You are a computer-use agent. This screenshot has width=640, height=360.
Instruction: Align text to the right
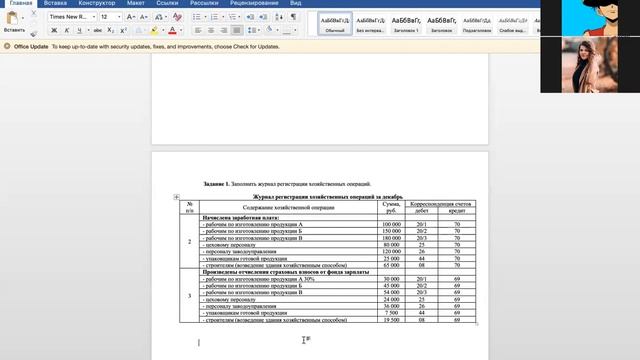[x=224, y=30]
